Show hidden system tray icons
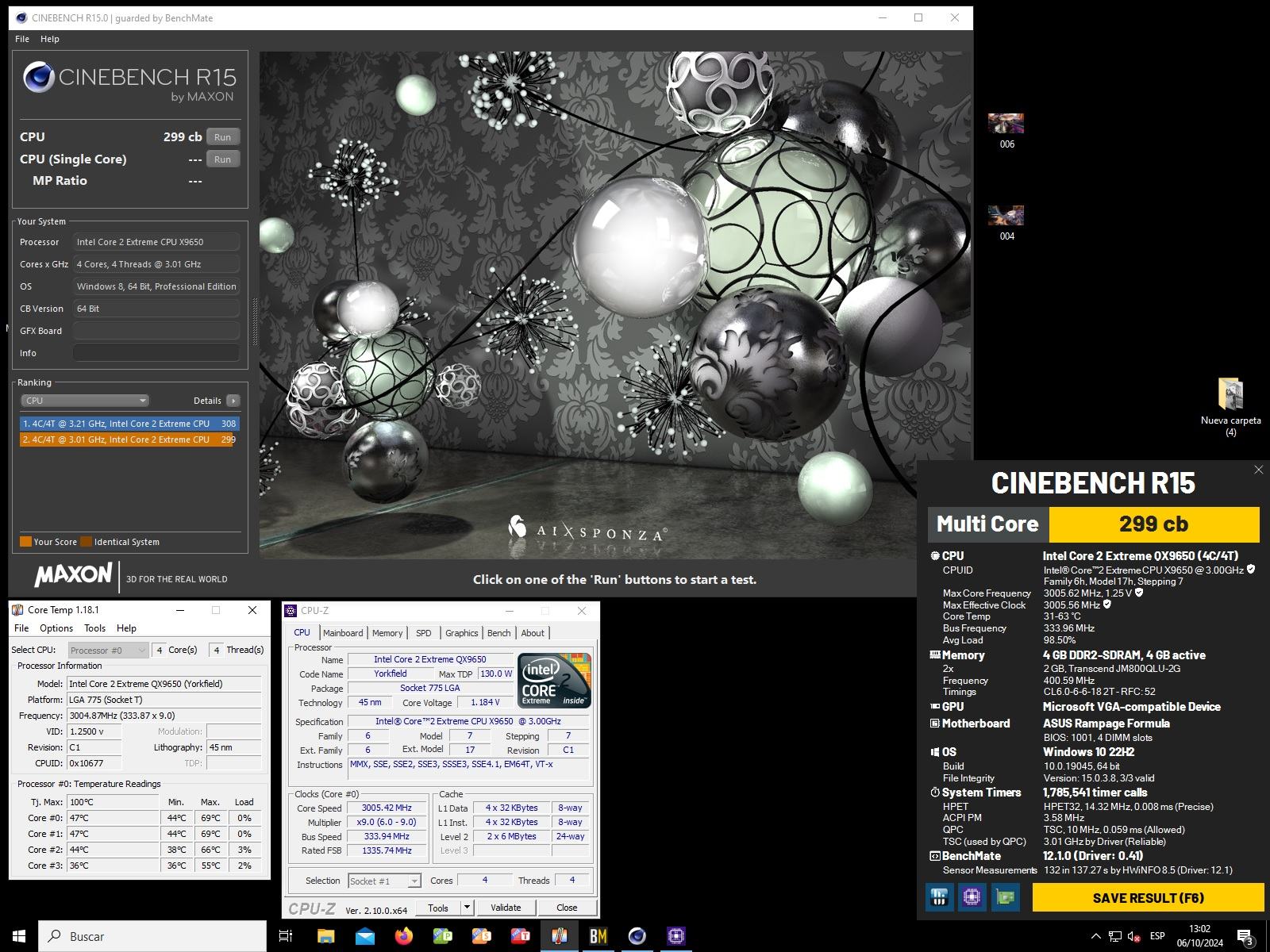Image resolution: width=1270 pixels, height=952 pixels. [1096, 936]
